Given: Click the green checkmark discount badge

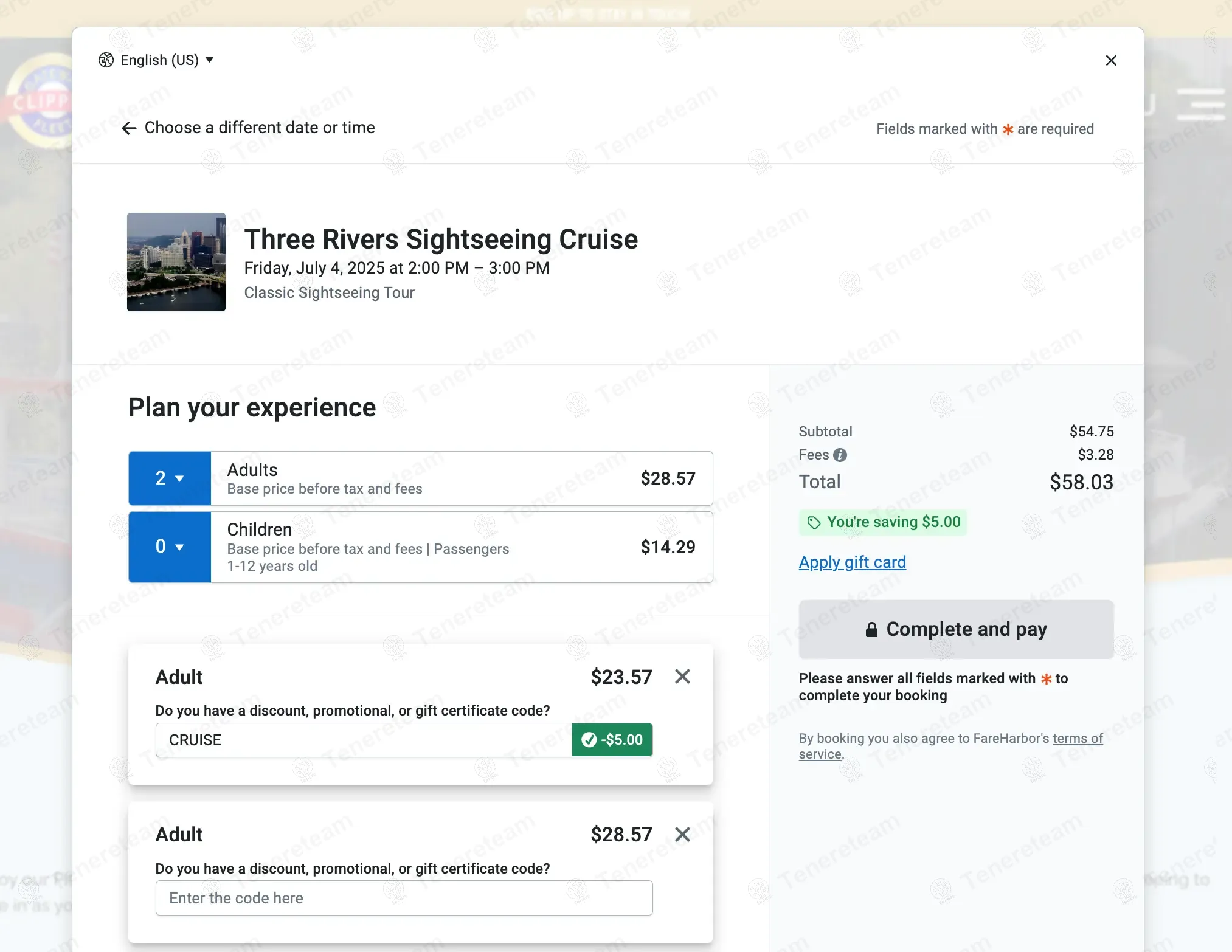Looking at the screenshot, I should pyautogui.click(x=612, y=740).
